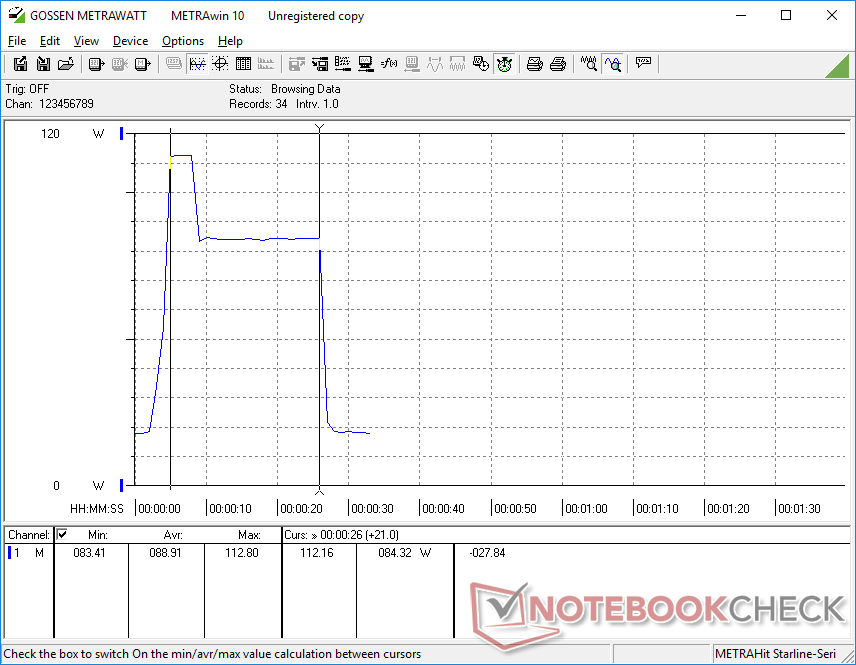
Task: Click the cursor value 112.16
Action: point(317,553)
